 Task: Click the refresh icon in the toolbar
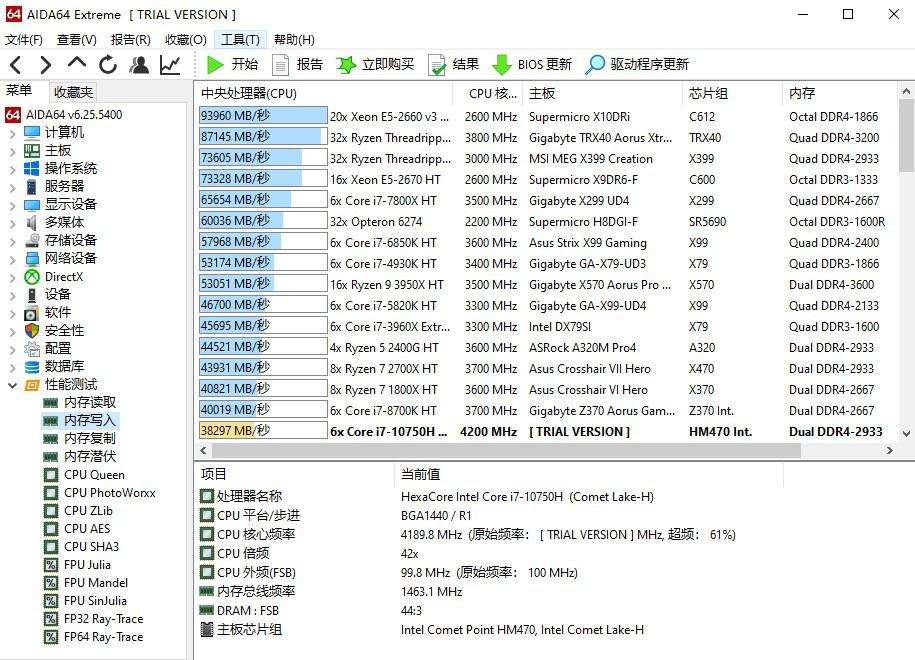[x=108, y=63]
